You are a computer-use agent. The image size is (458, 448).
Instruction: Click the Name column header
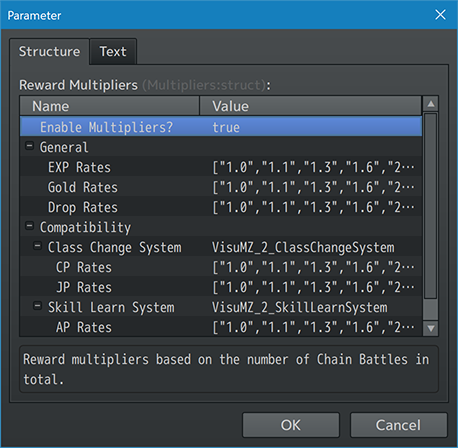click(x=110, y=106)
